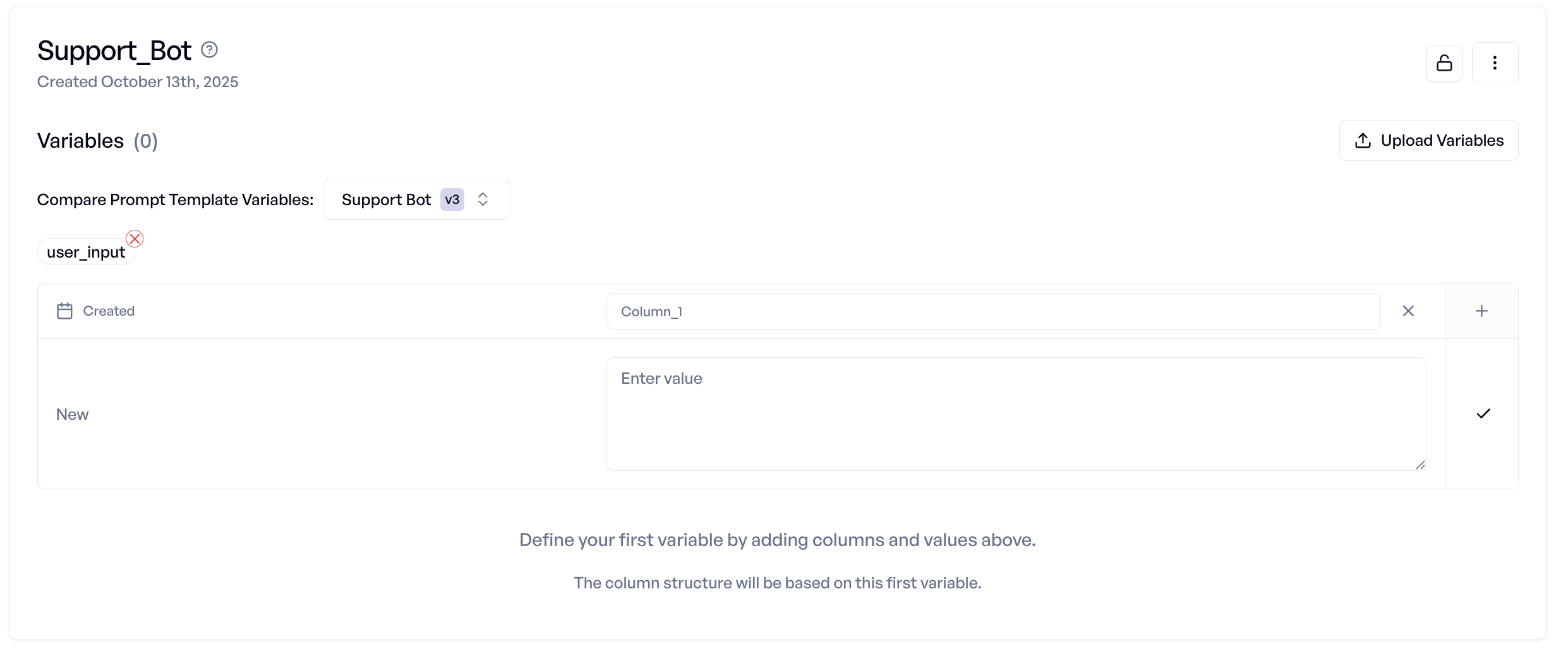Click the Upload Variables button
The image size is (1568, 649).
(x=1428, y=141)
